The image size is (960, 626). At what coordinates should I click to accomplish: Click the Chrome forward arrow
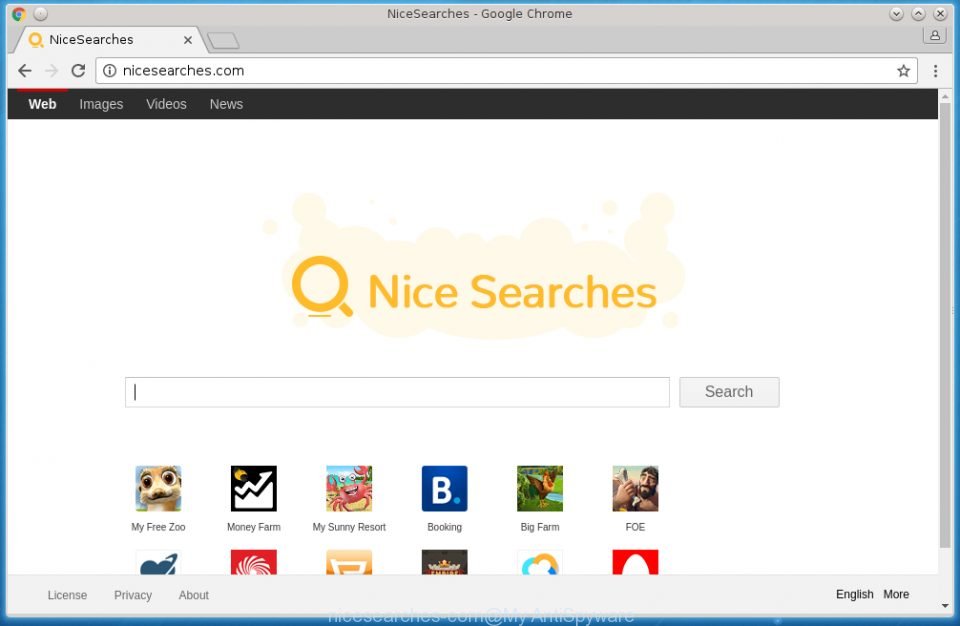pos(51,70)
